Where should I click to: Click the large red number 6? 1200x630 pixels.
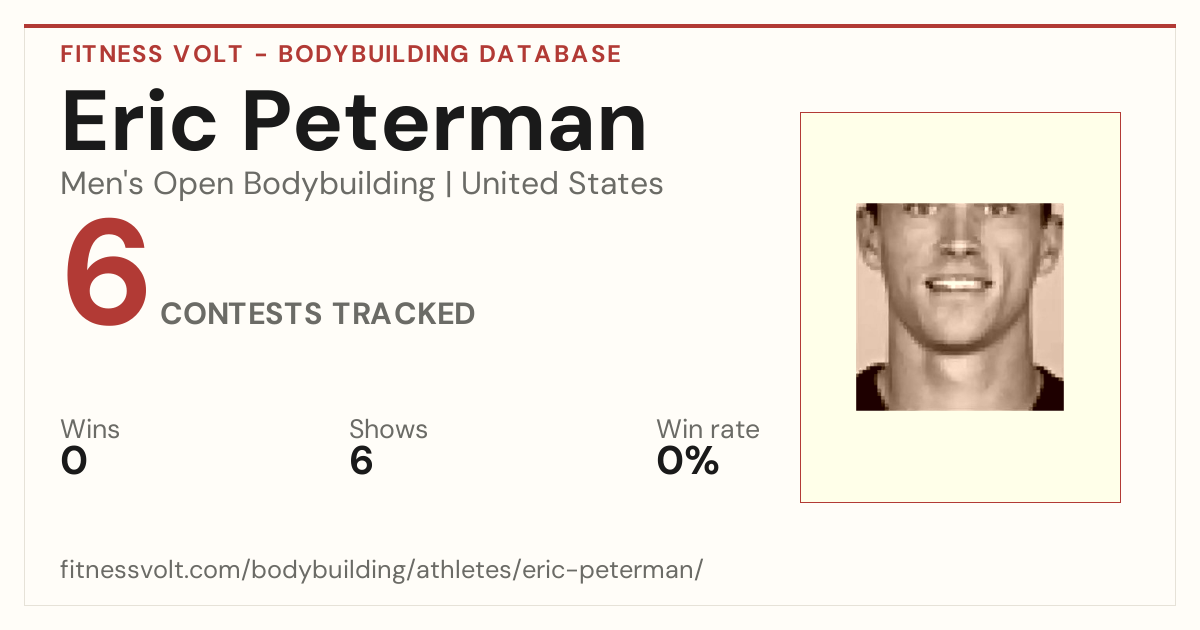tap(106, 274)
